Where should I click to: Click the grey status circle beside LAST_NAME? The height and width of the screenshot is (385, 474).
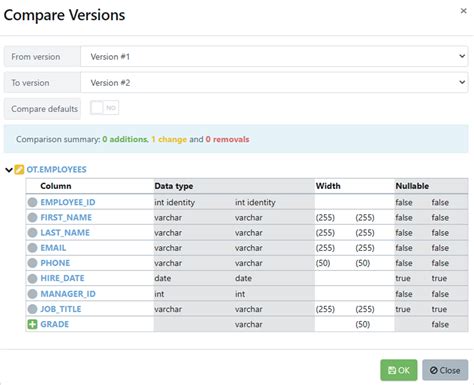32,233
